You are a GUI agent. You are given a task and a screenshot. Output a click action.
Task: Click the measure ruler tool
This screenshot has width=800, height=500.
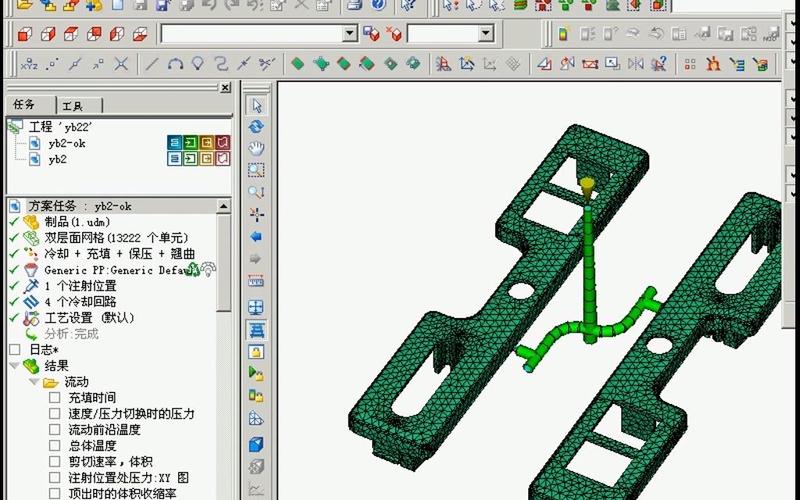(256, 281)
